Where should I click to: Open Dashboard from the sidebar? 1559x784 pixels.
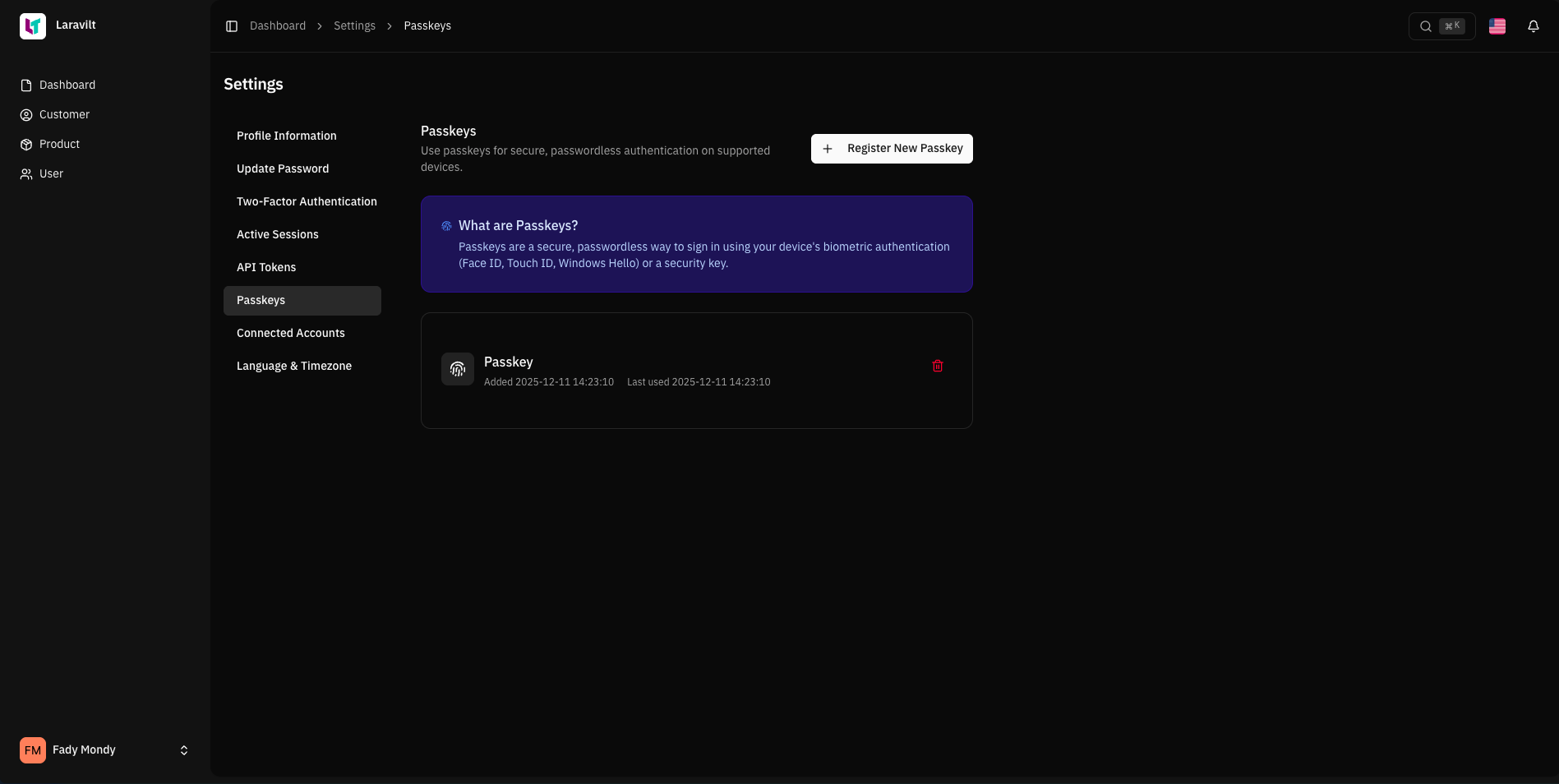[67, 85]
